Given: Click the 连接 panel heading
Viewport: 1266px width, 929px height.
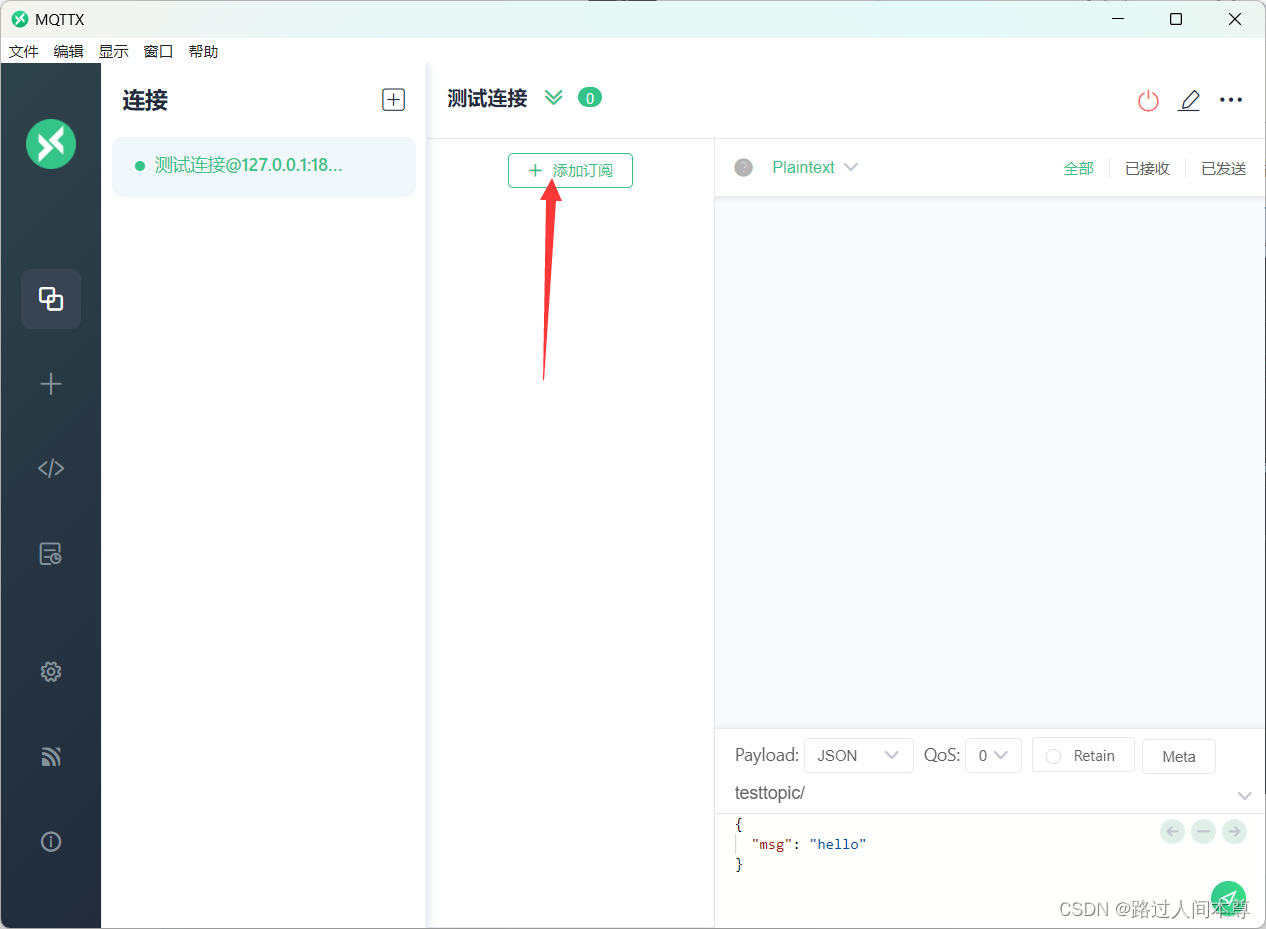Looking at the screenshot, I should (x=145, y=100).
